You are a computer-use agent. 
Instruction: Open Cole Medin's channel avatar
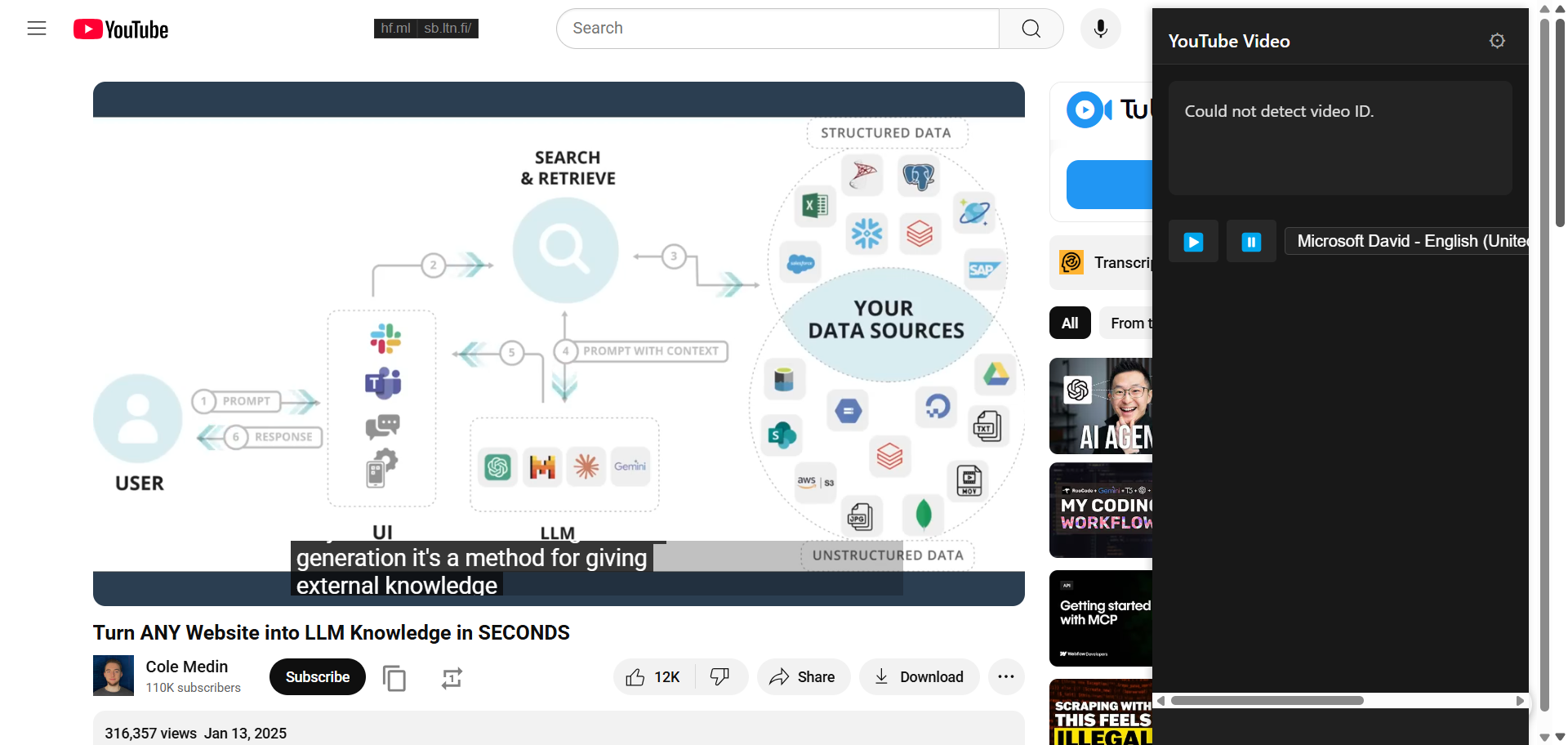(114, 676)
